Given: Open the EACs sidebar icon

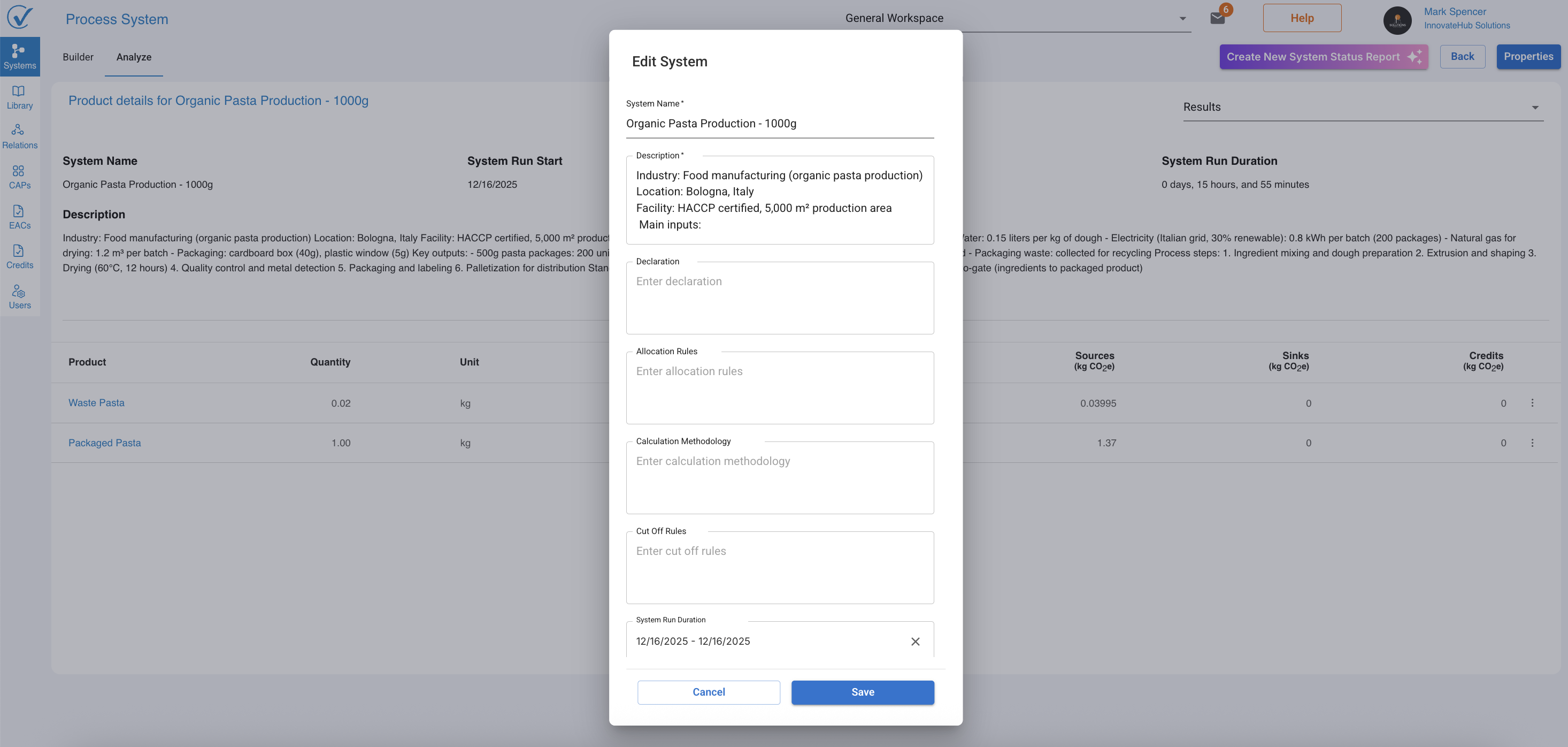Looking at the screenshot, I should tap(19, 217).
